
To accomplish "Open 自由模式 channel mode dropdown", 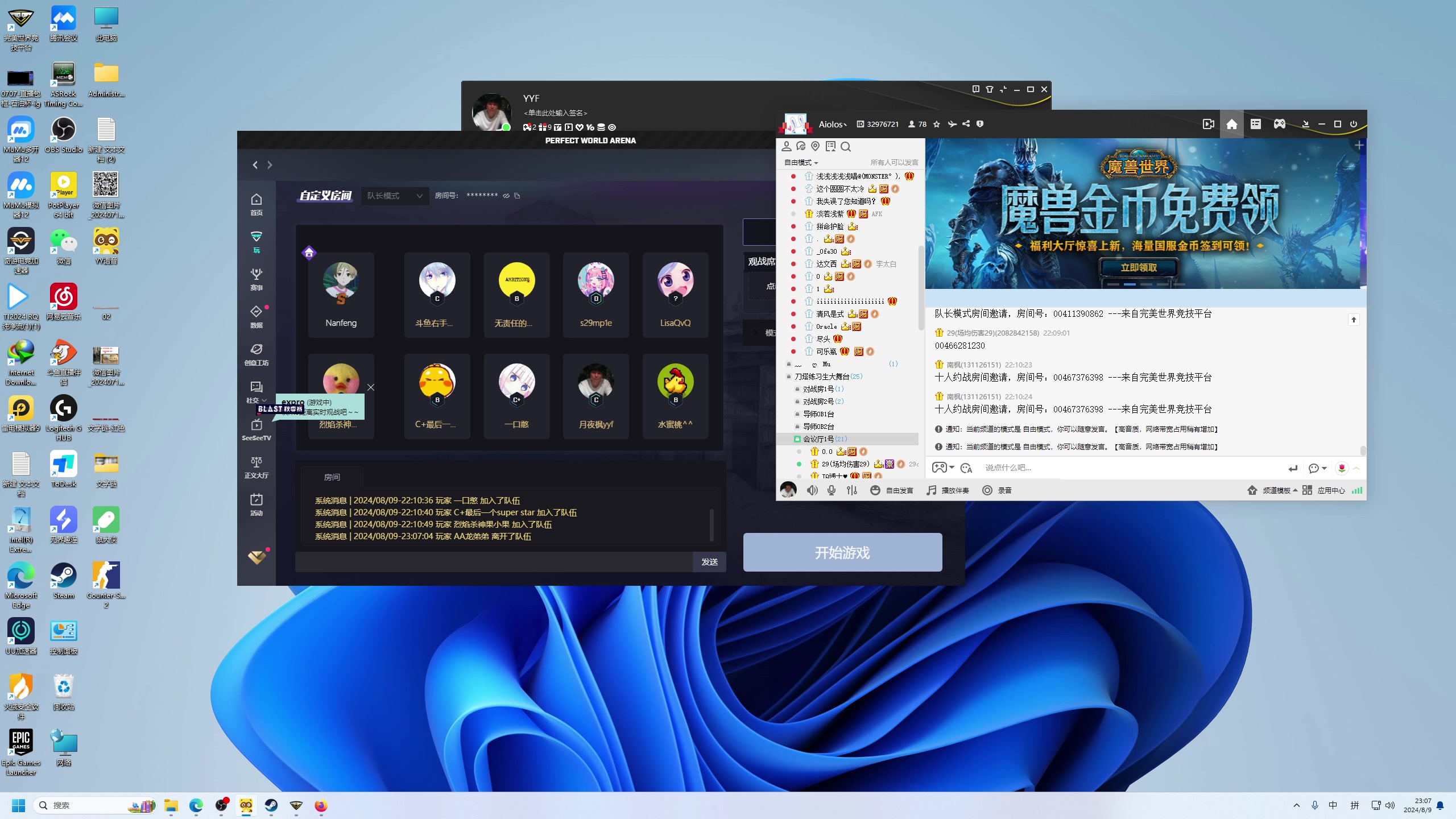I will point(801,163).
